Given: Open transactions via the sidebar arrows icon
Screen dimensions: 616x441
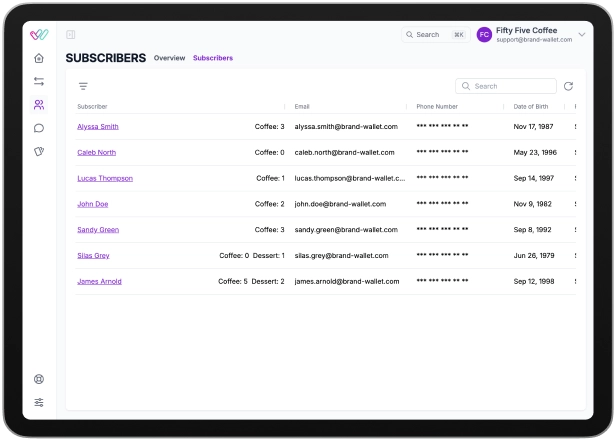Looking at the screenshot, I should point(39,81).
